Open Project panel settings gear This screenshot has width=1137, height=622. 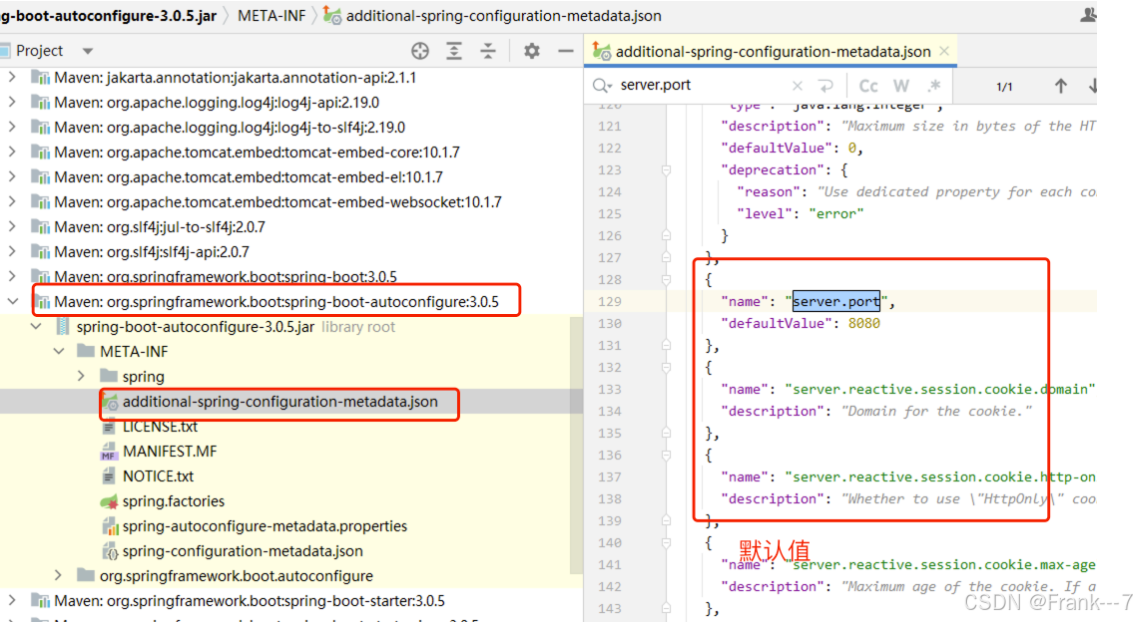(x=532, y=51)
